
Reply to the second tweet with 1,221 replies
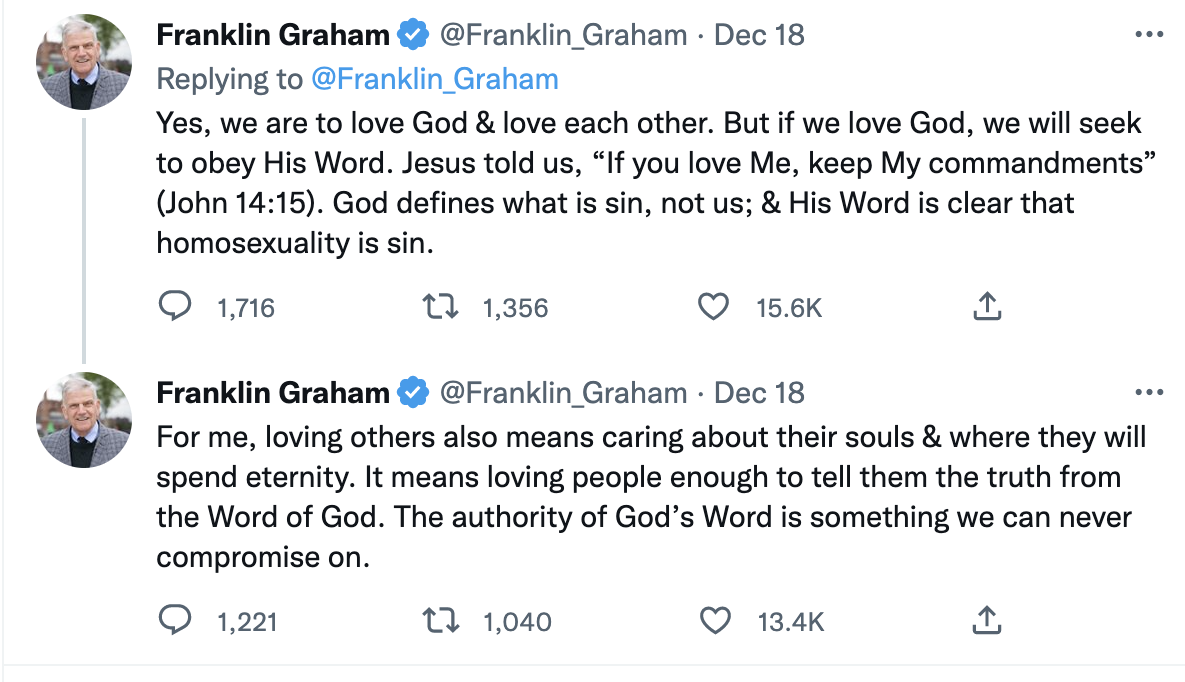point(176,621)
